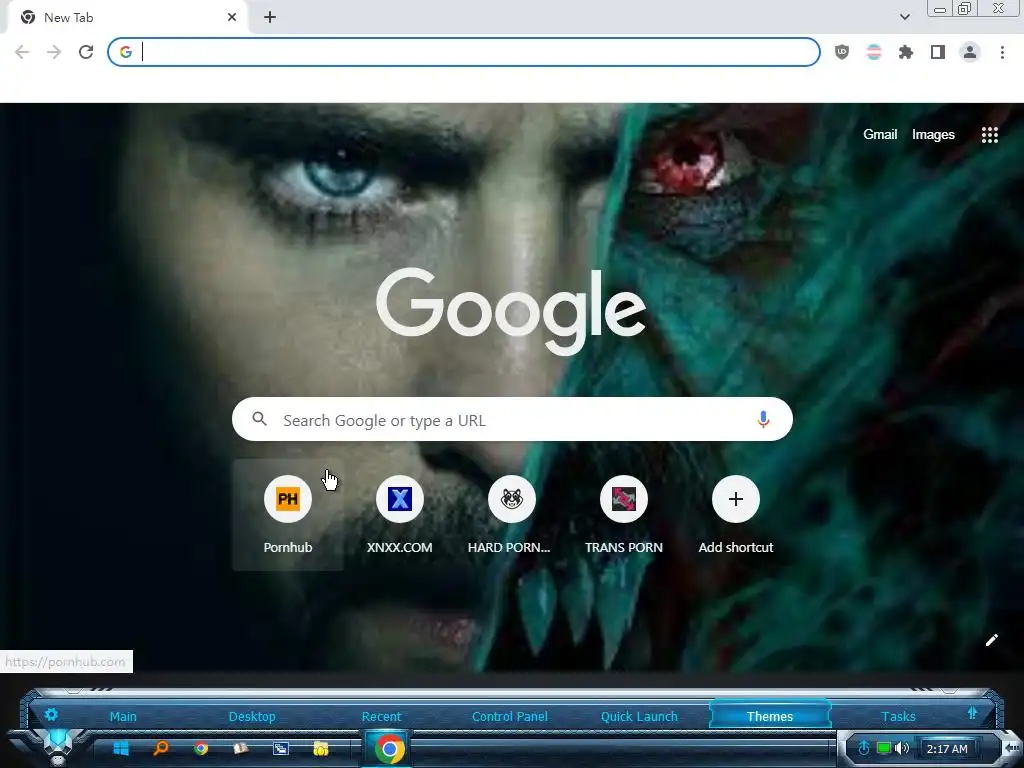Switch to the Recent taskbar tab
Viewport: 1024px width, 768px height.
point(381,716)
